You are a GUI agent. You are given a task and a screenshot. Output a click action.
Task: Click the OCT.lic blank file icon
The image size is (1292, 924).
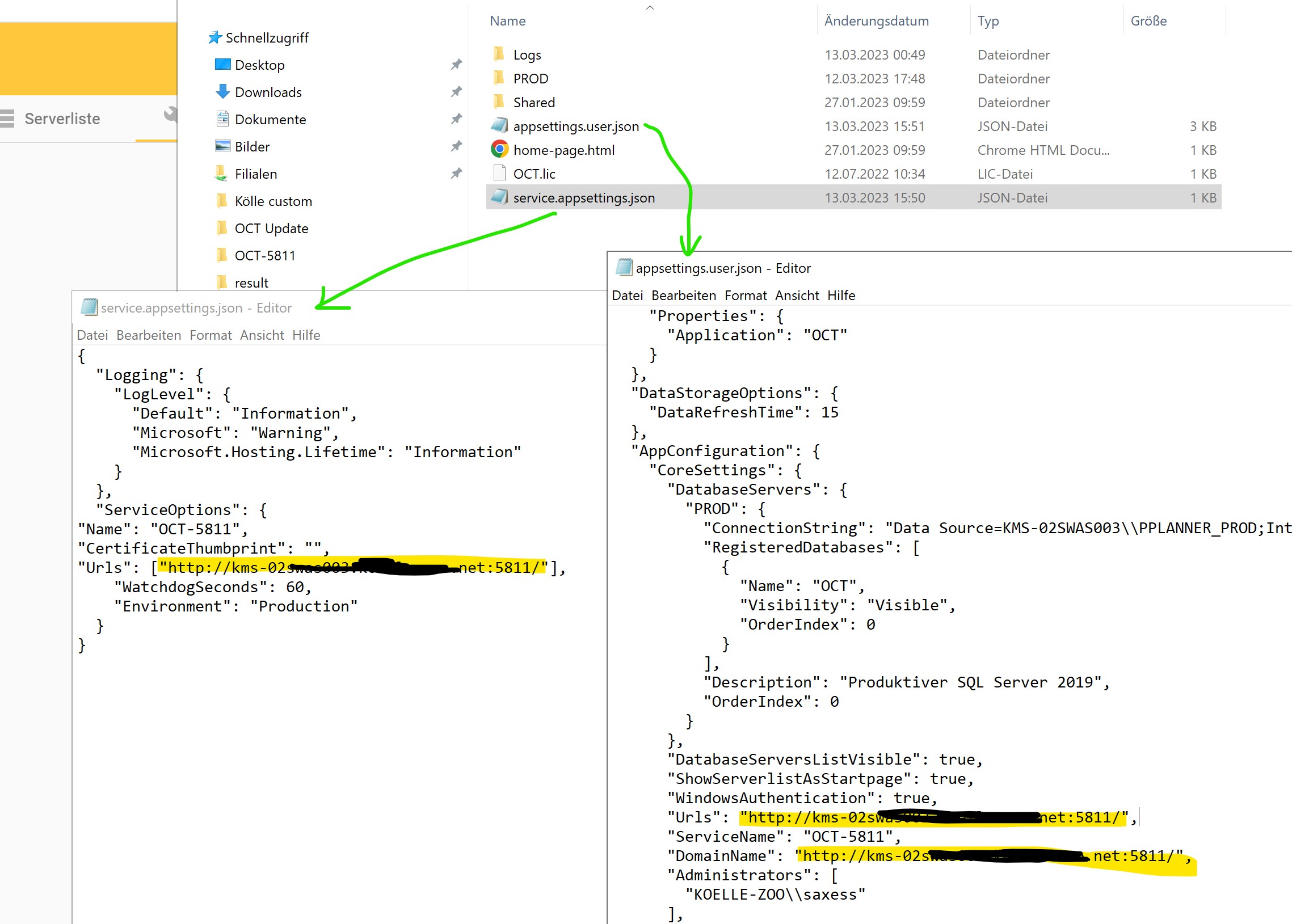[x=499, y=174]
